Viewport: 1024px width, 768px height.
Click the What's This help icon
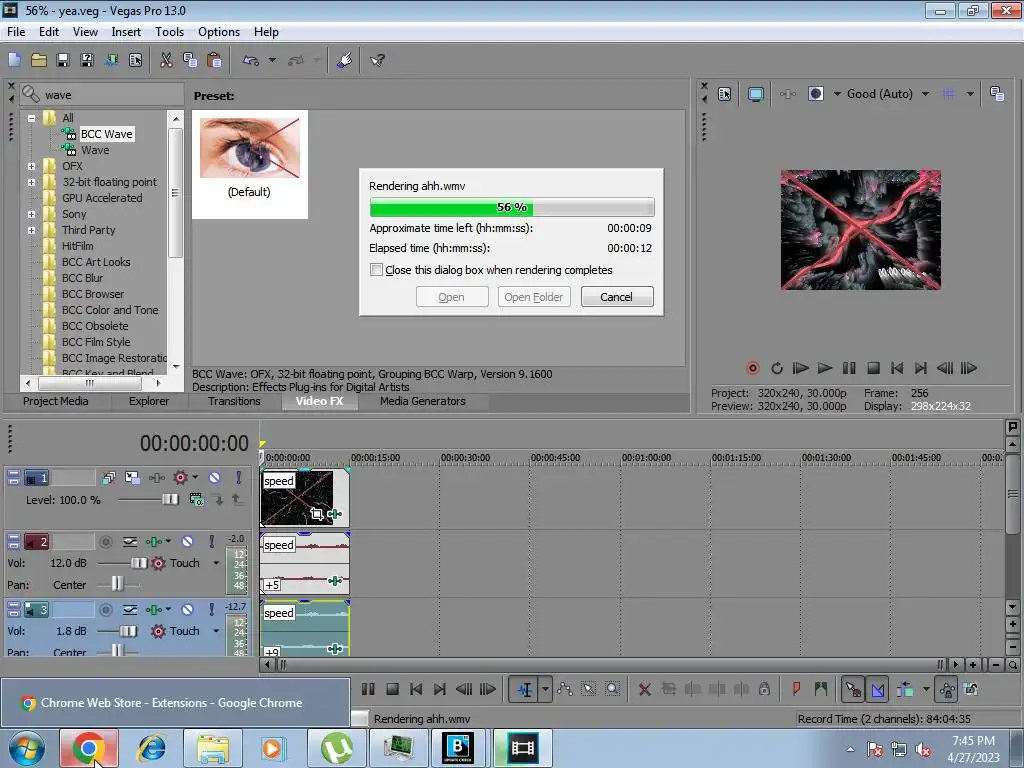377,60
